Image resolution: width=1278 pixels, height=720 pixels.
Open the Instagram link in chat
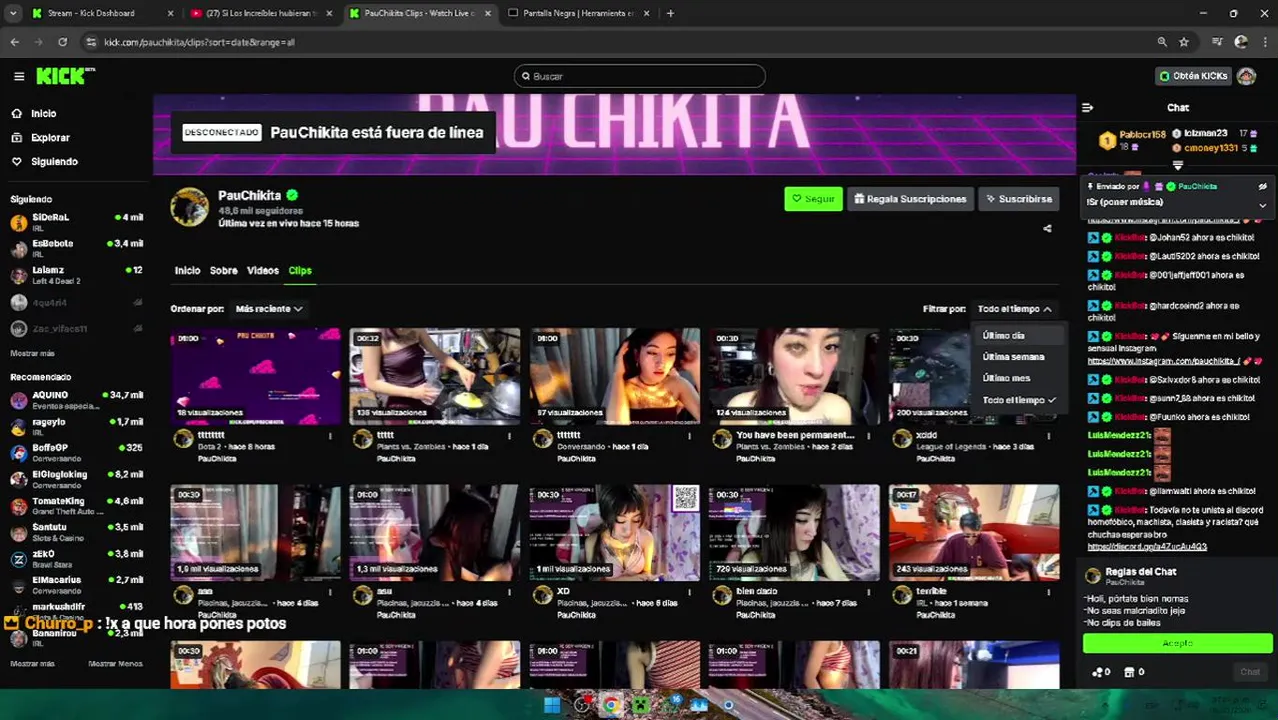pos(1163,361)
